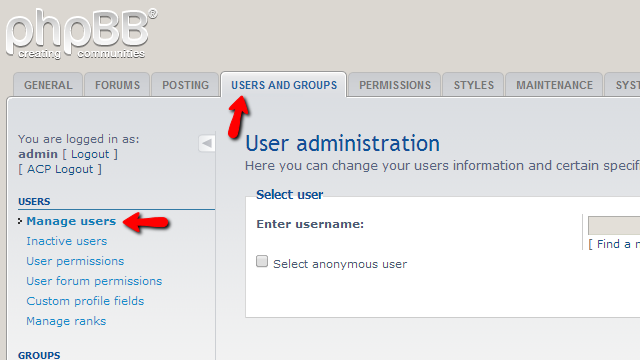Click the Logout link
This screenshot has width=640, height=360.
[x=90, y=154]
